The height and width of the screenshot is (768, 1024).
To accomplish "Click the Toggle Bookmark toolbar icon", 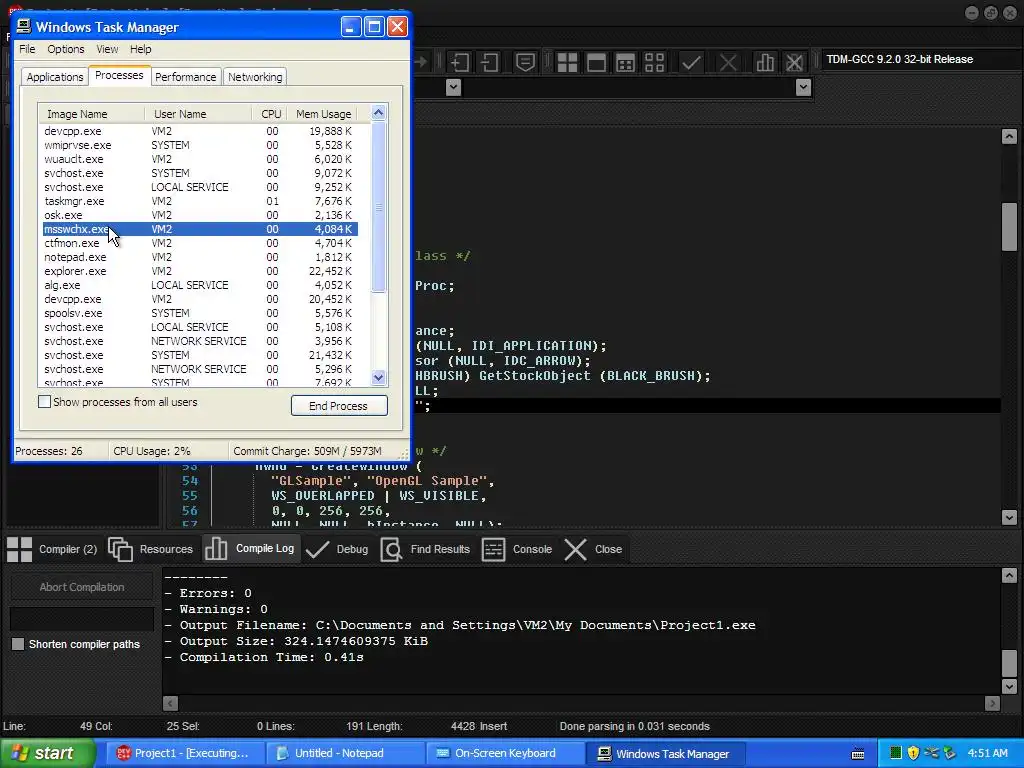I will (x=525, y=63).
